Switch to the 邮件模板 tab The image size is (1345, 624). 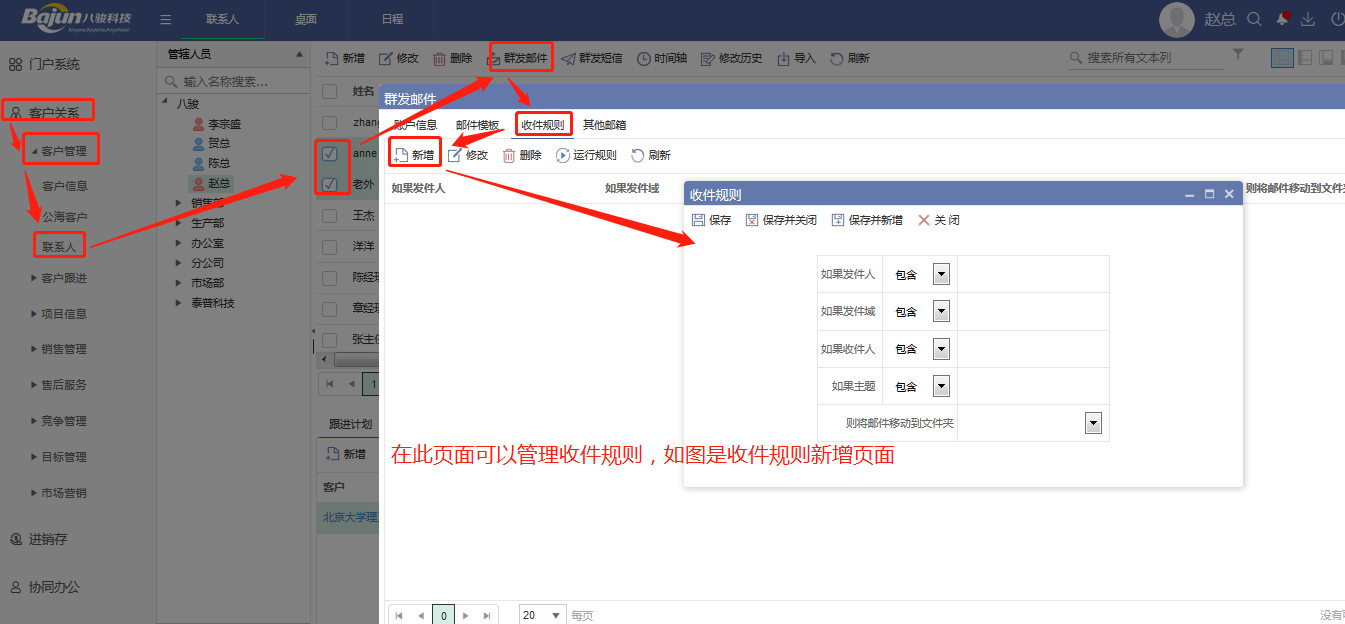point(477,125)
